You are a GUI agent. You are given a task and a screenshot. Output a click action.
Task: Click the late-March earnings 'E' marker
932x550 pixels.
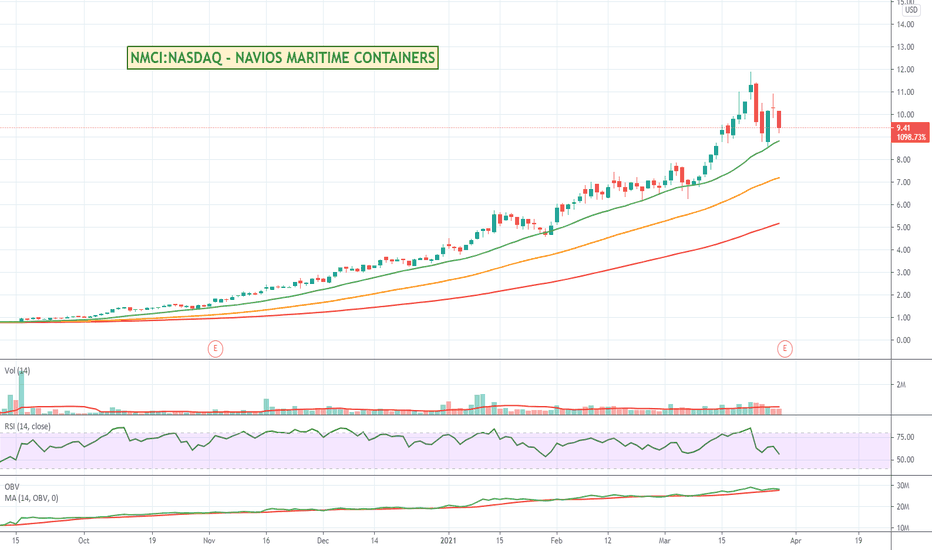[x=785, y=348]
